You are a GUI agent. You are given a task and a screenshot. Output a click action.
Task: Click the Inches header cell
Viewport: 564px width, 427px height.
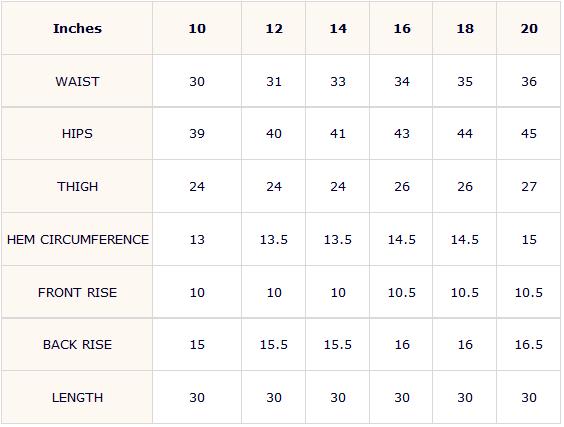[77, 28]
